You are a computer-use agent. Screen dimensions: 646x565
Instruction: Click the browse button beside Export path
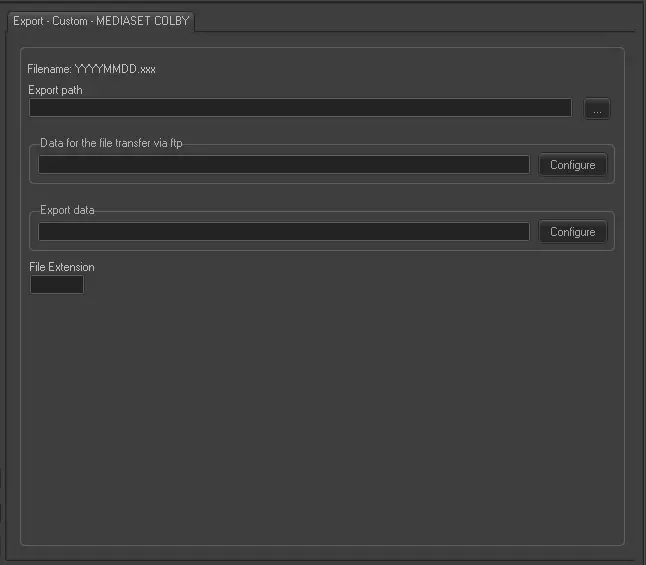[x=596, y=110]
